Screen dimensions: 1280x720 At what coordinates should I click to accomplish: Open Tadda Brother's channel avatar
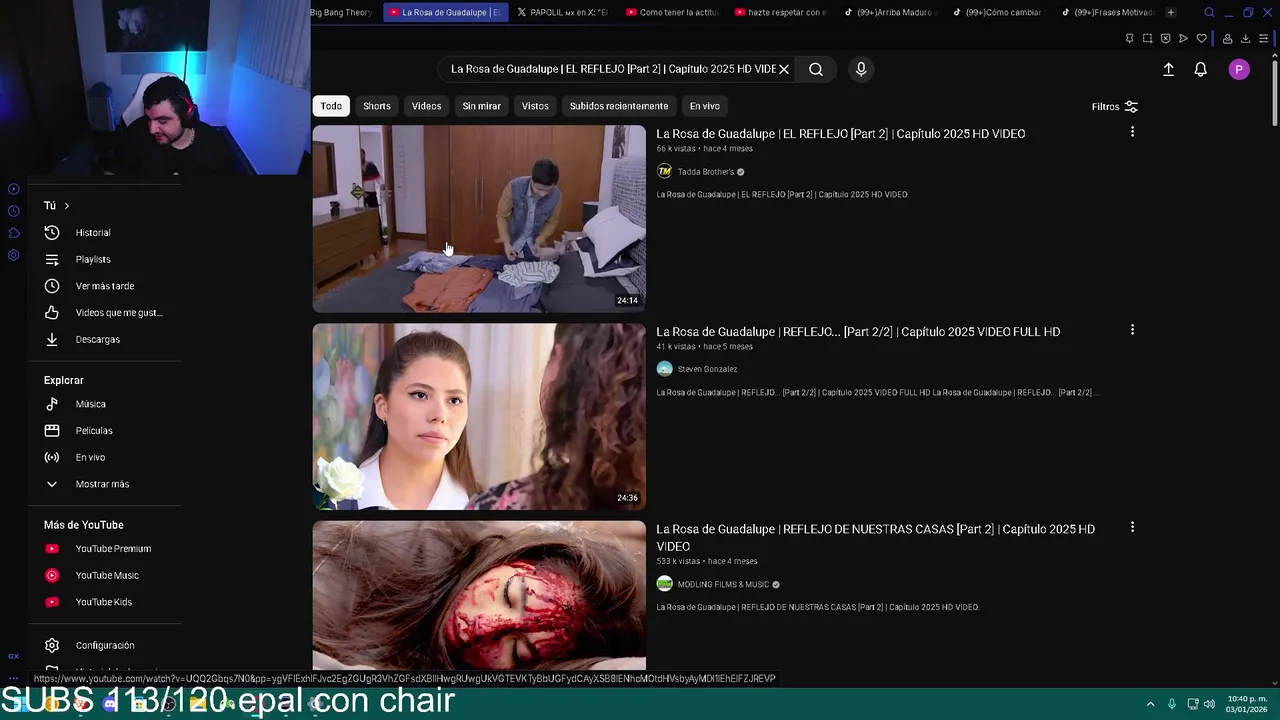tap(664, 172)
